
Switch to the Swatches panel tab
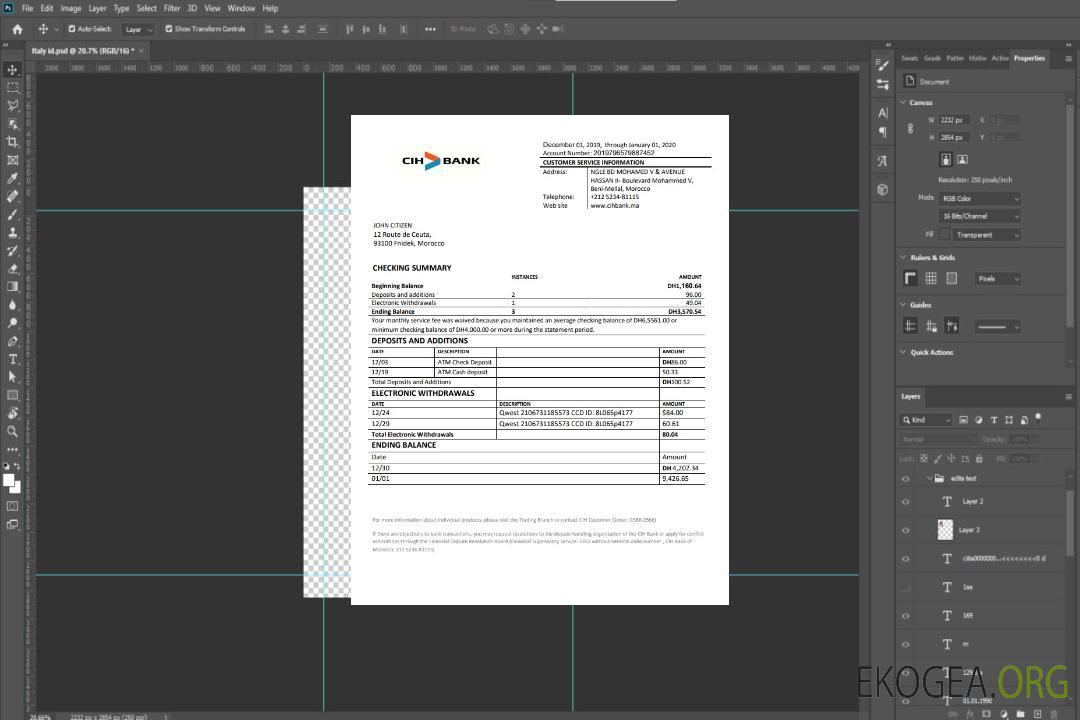click(909, 58)
